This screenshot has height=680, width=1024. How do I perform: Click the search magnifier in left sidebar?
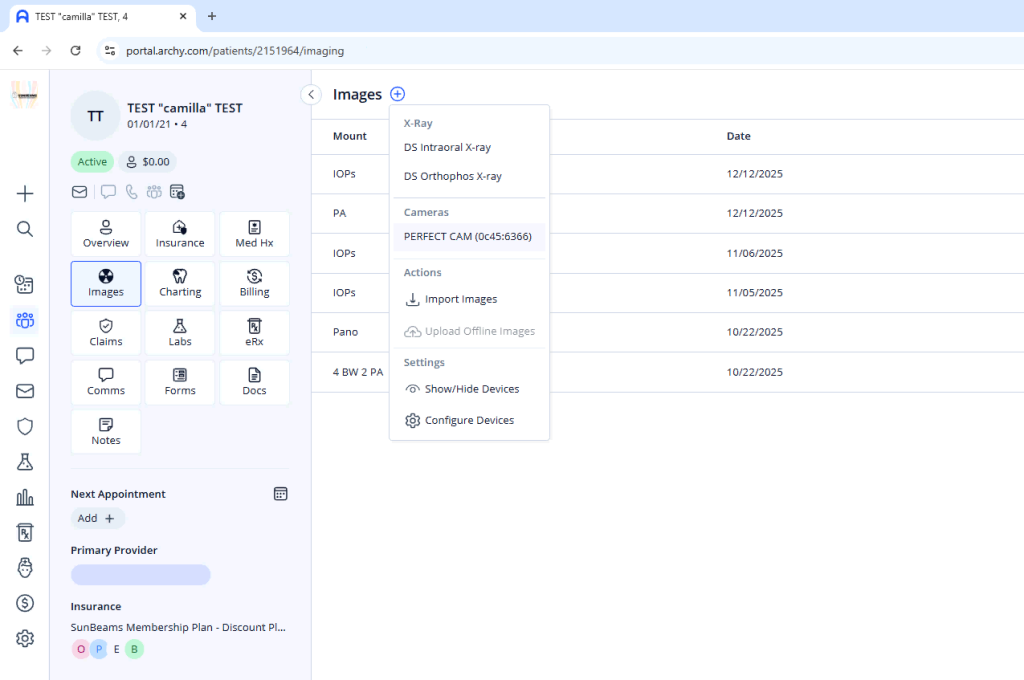point(25,229)
